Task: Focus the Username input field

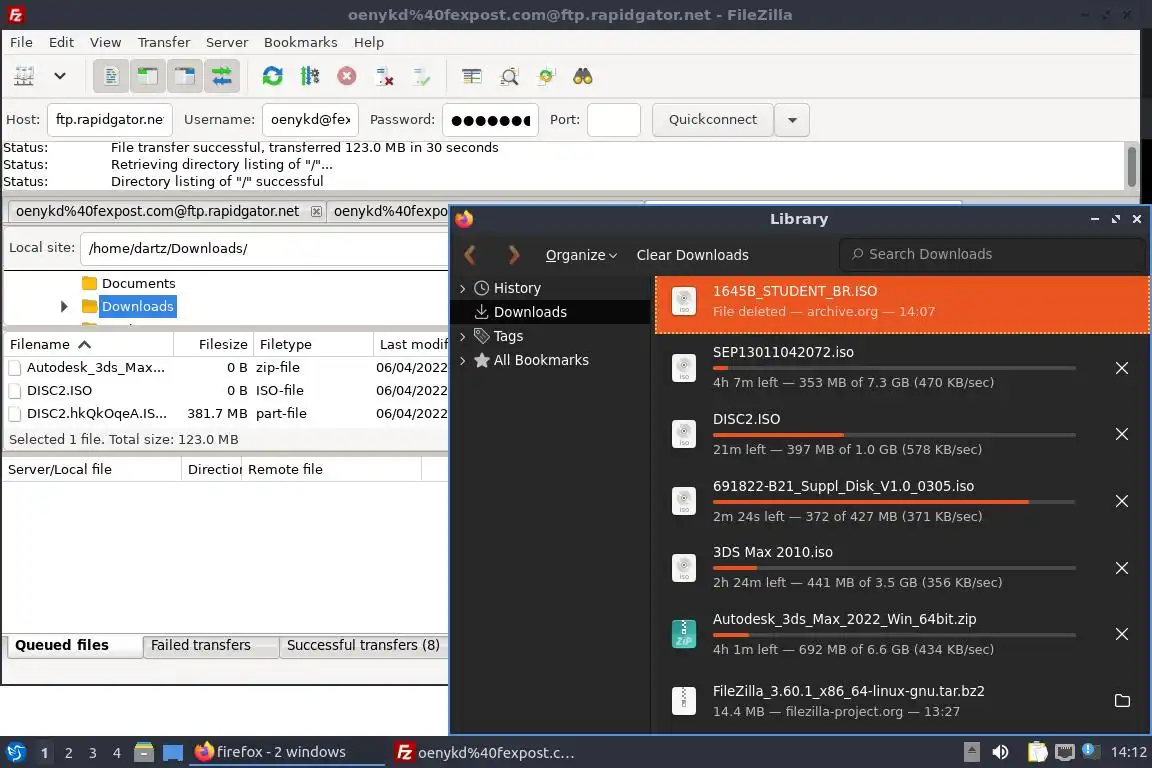Action: 310,120
